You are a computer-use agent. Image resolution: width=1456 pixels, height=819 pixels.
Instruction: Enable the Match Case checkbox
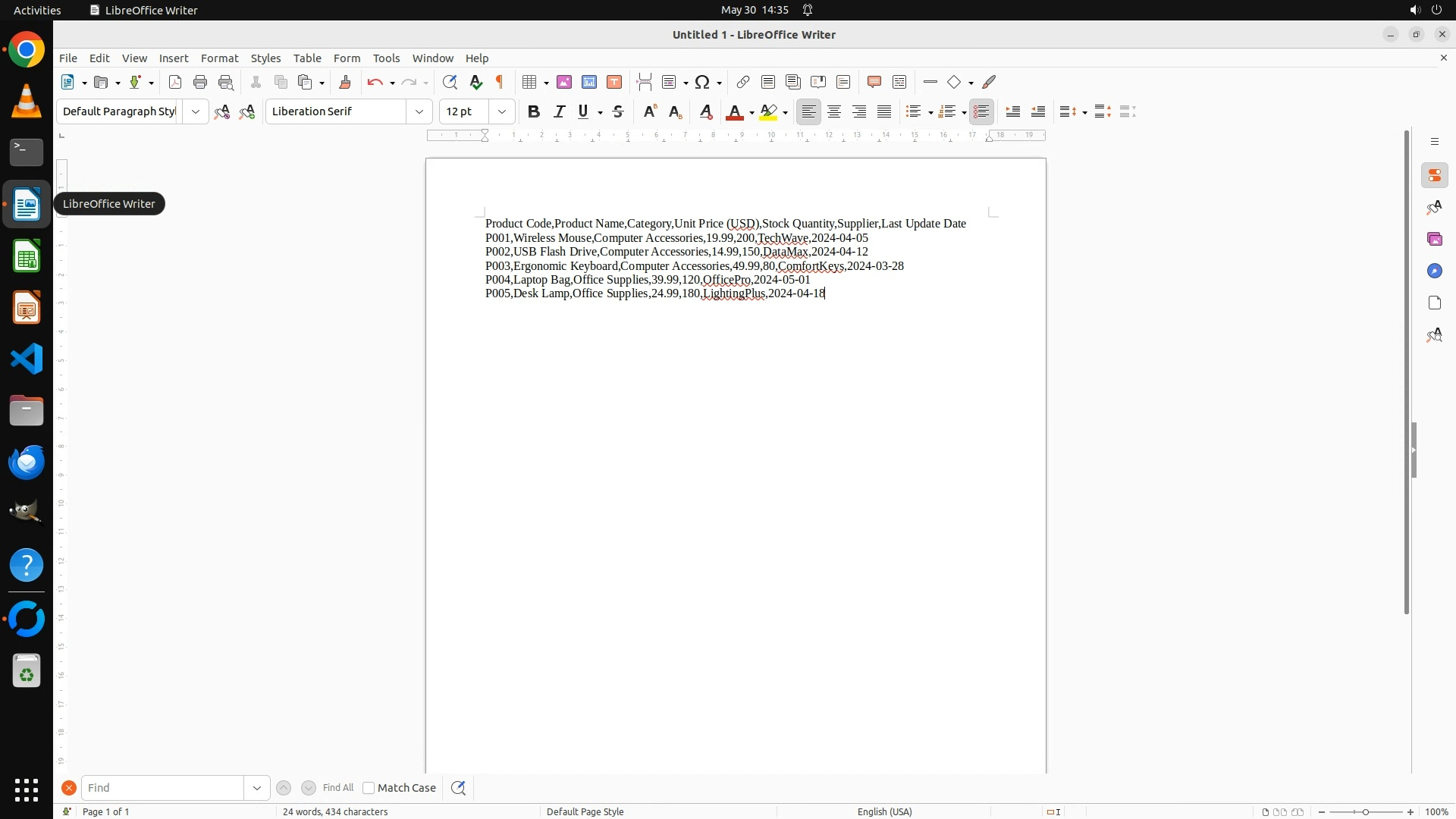[369, 788]
